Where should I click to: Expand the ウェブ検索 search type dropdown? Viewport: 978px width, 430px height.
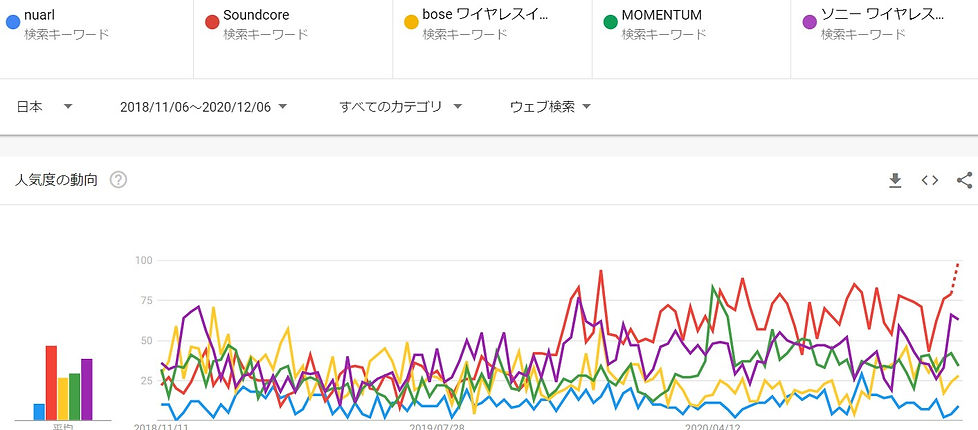[550, 106]
